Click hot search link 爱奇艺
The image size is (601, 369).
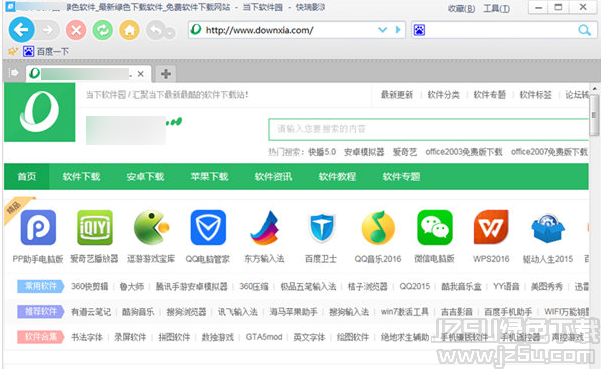[x=405, y=152]
